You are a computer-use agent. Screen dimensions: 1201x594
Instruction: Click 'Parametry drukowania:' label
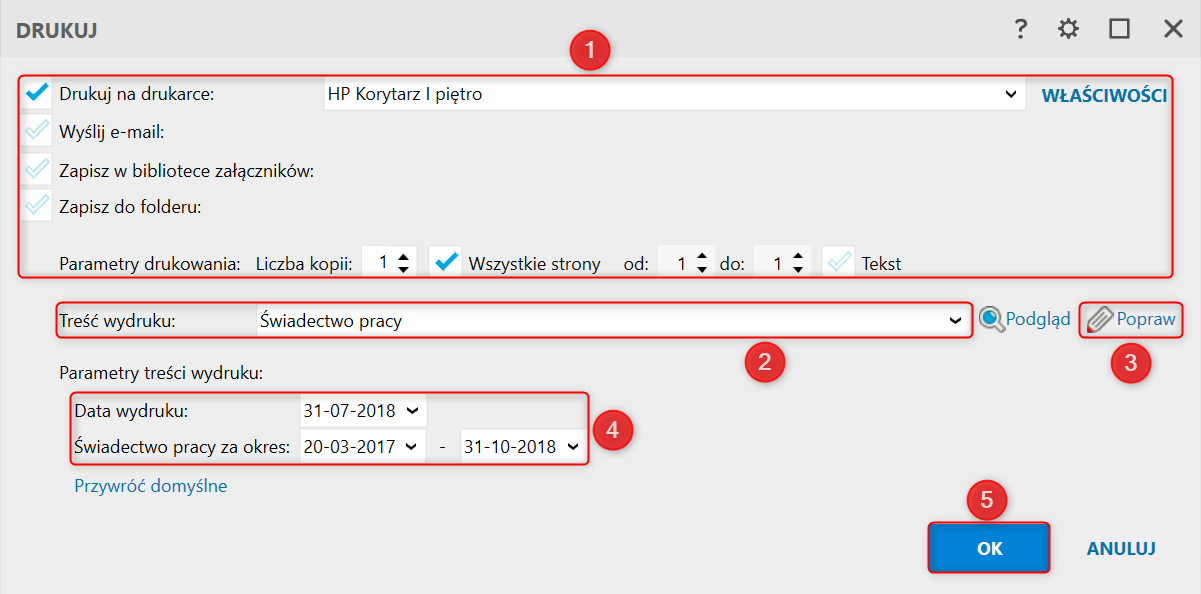point(151,264)
